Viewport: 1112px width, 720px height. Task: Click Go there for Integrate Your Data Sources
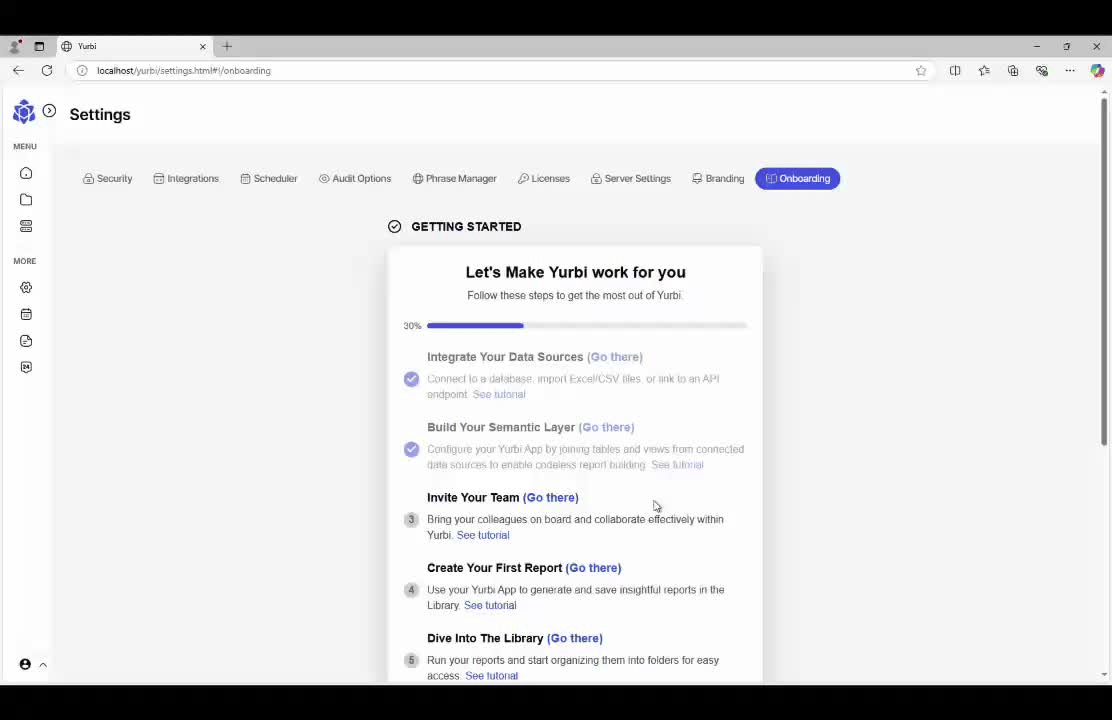pos(615,357)
